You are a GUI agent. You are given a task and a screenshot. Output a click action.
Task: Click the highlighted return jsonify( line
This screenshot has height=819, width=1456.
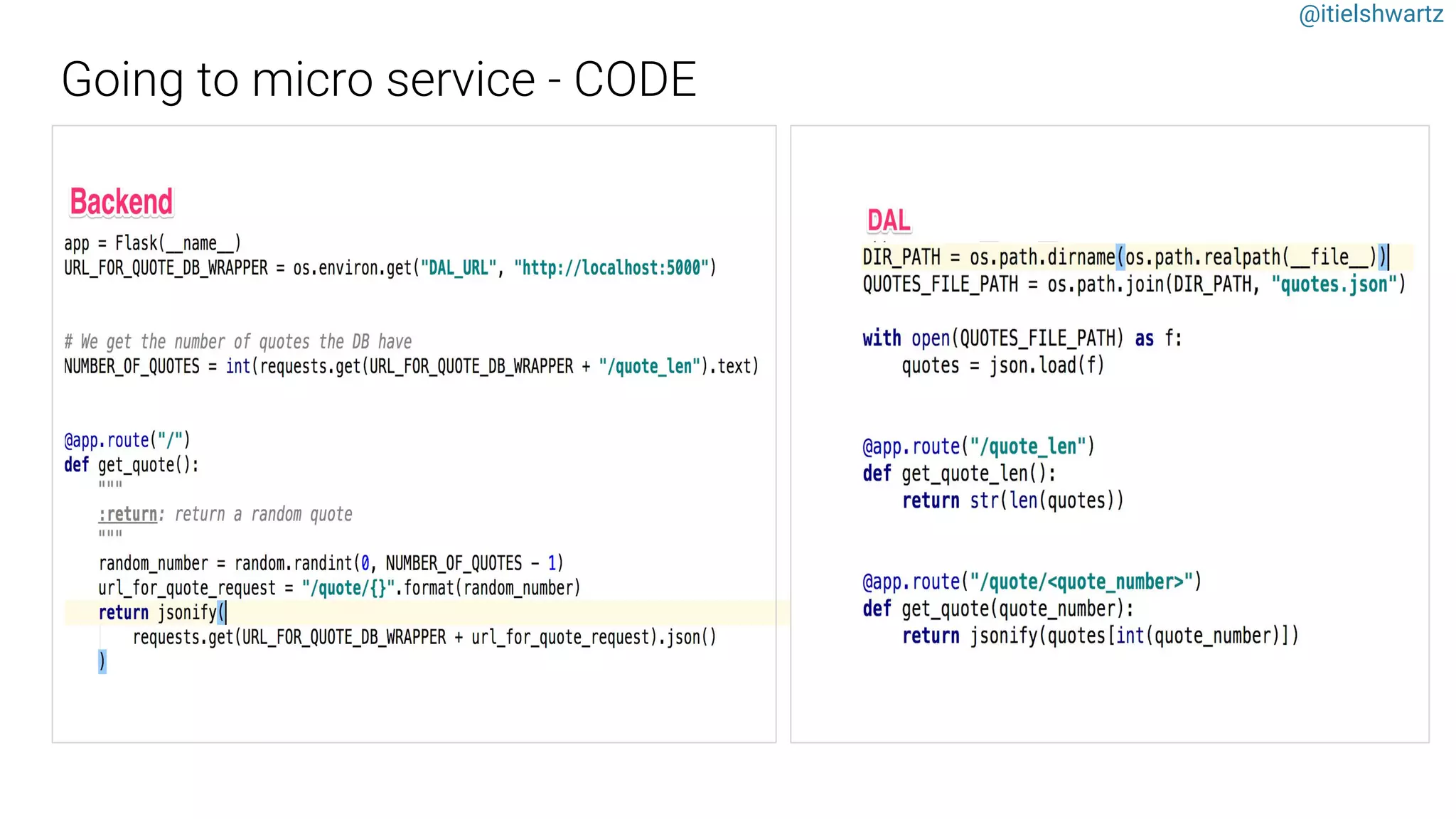(x=162, y=613)
